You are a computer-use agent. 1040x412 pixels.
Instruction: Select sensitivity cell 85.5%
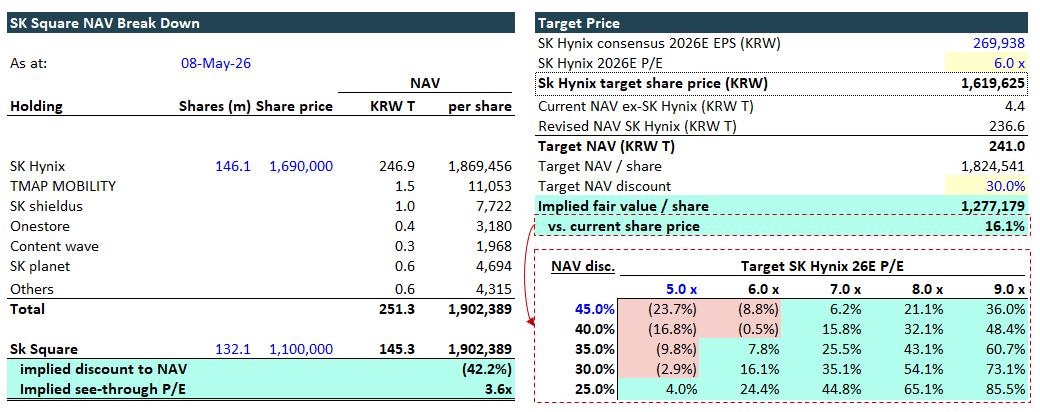1007,389
